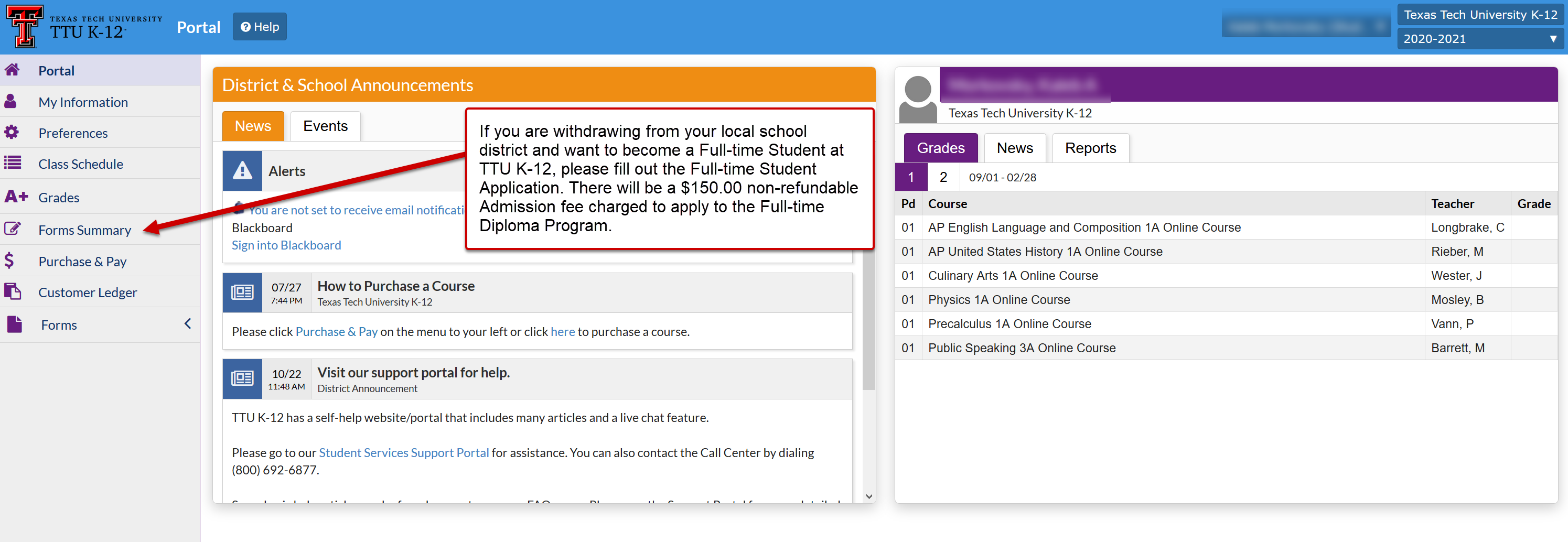This screenshot has width=1568, height=542.
Task: Open the blurred user account dropdown in header
Action: tap(1306, 27)
